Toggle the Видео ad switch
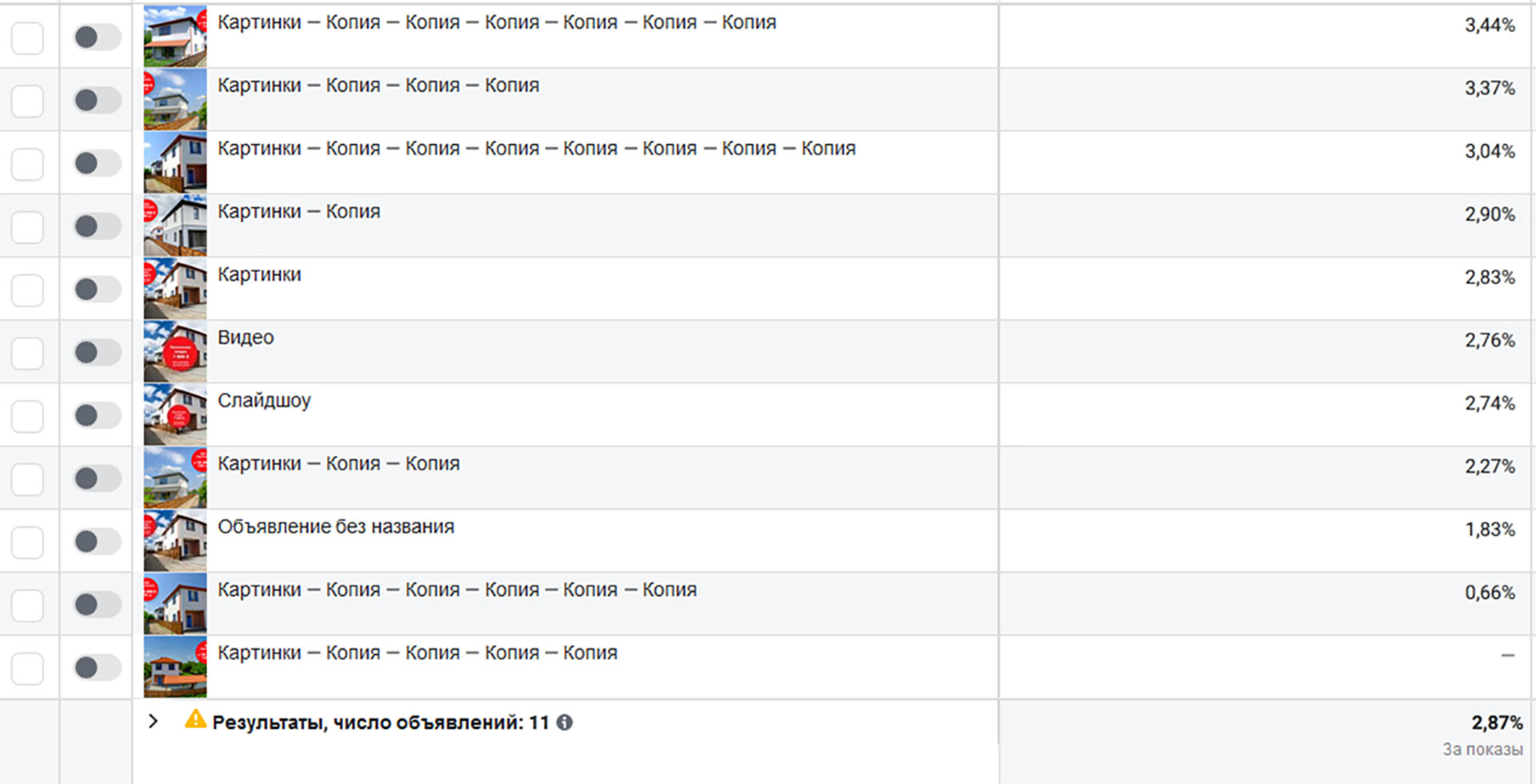The height and width of the screenshot is (784, 1536). pos(98,352)
